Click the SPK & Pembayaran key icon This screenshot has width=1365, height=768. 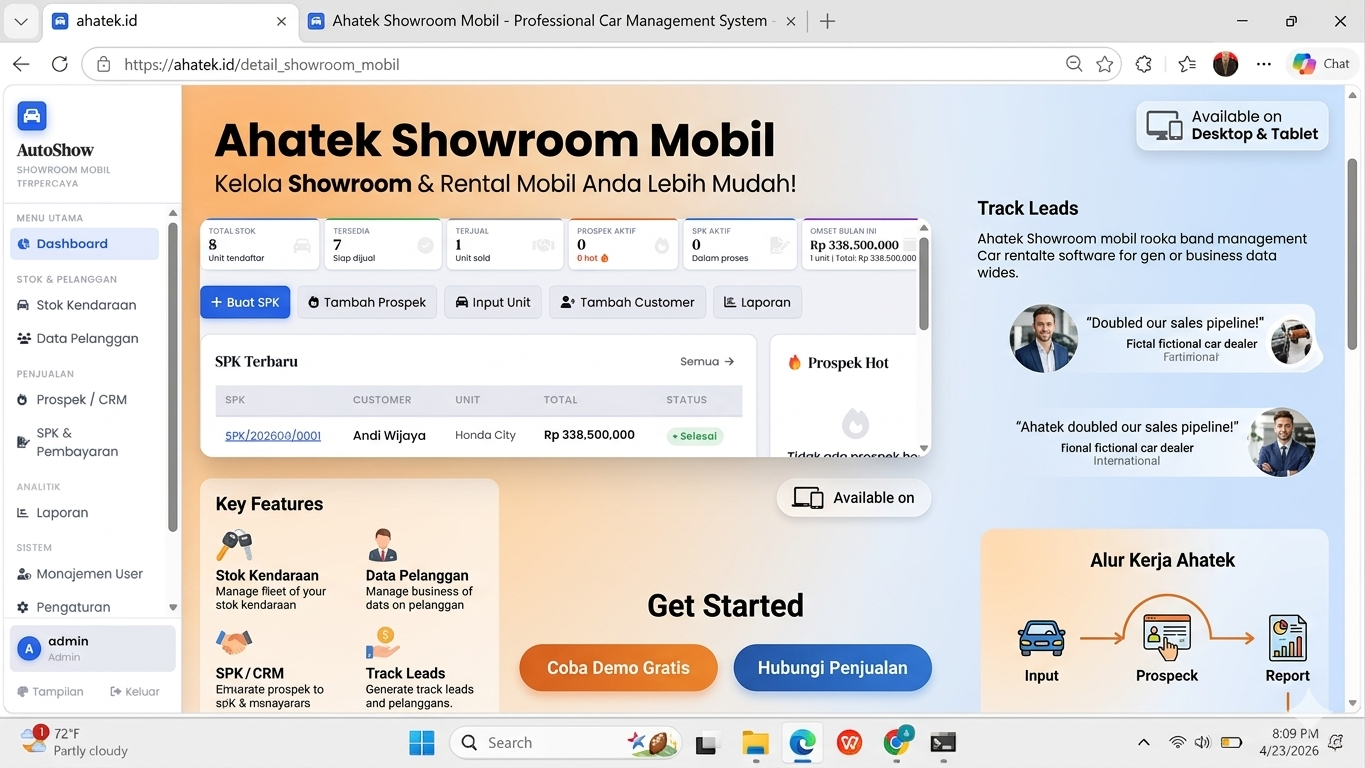[x=25, y=442]
